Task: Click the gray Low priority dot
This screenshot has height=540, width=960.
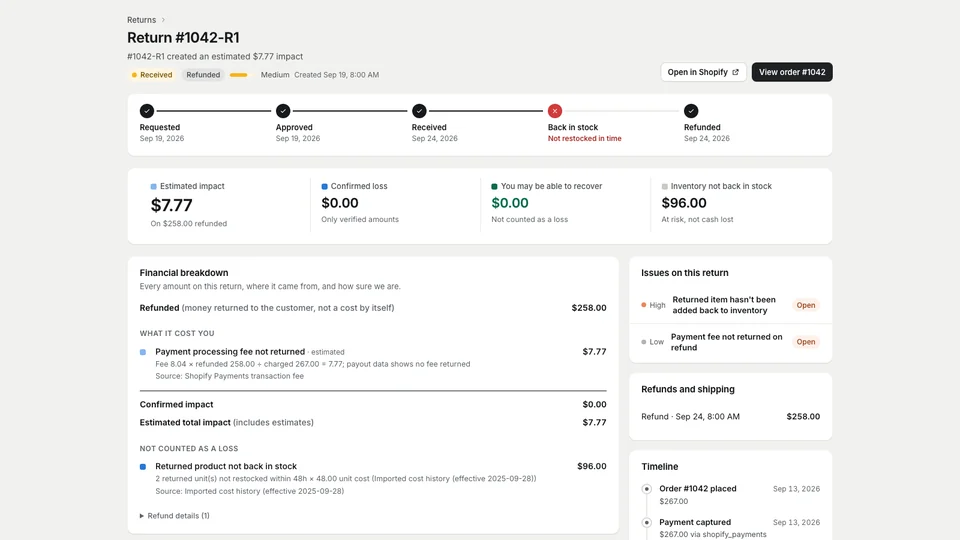Action: coord(643,342)
